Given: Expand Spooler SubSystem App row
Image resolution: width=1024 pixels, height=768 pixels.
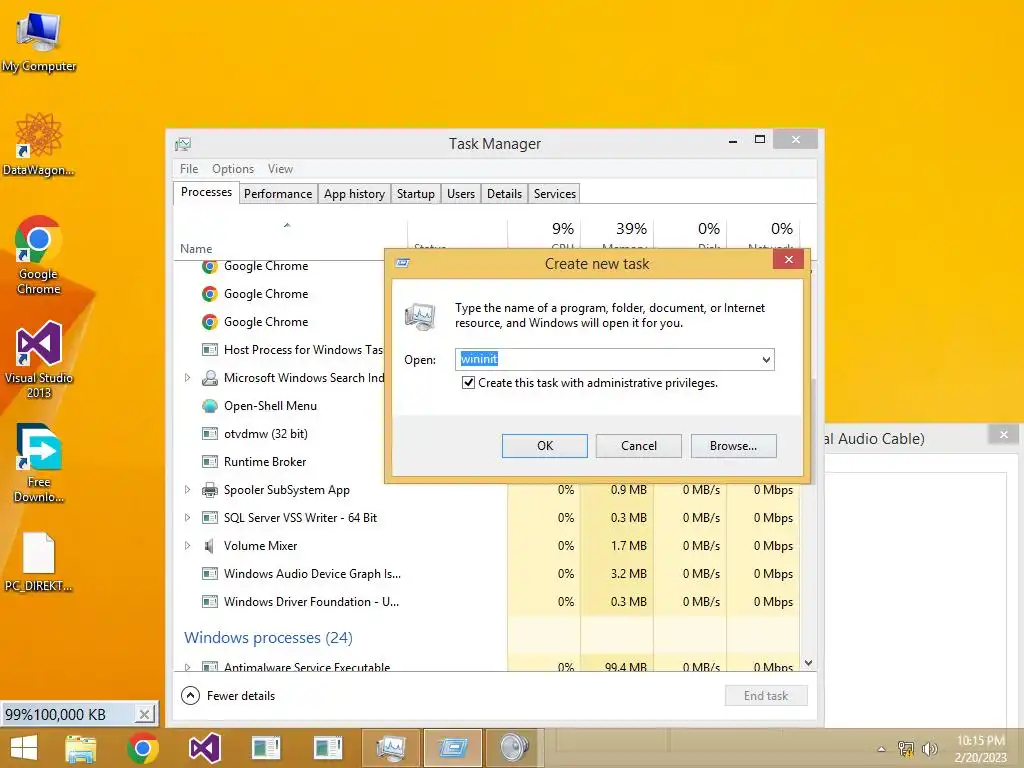Looking at the screenshot, I should pyautogui.click(x=187, y=490).
